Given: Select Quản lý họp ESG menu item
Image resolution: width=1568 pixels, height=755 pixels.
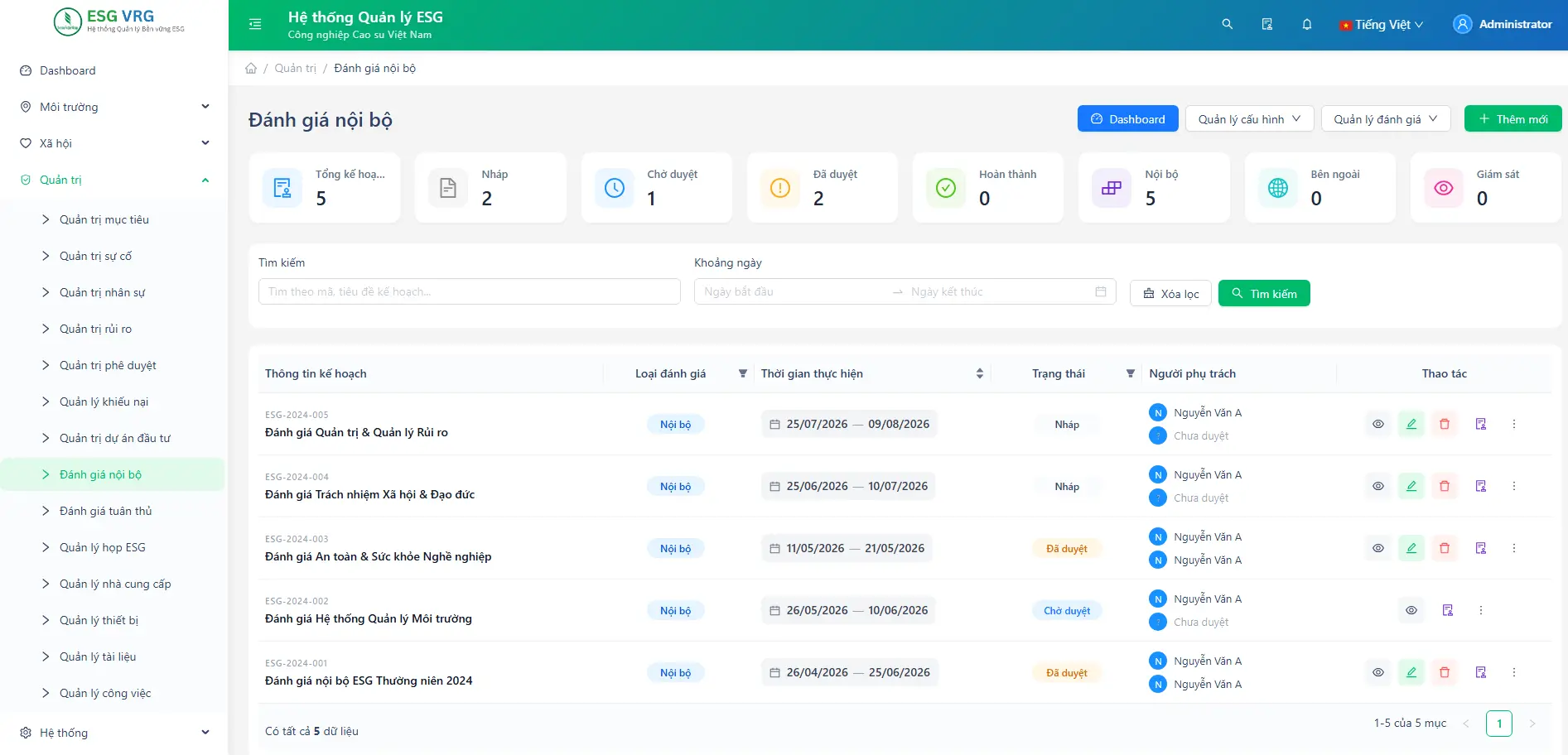Looking at the screenshot, I should coord(103,547).
